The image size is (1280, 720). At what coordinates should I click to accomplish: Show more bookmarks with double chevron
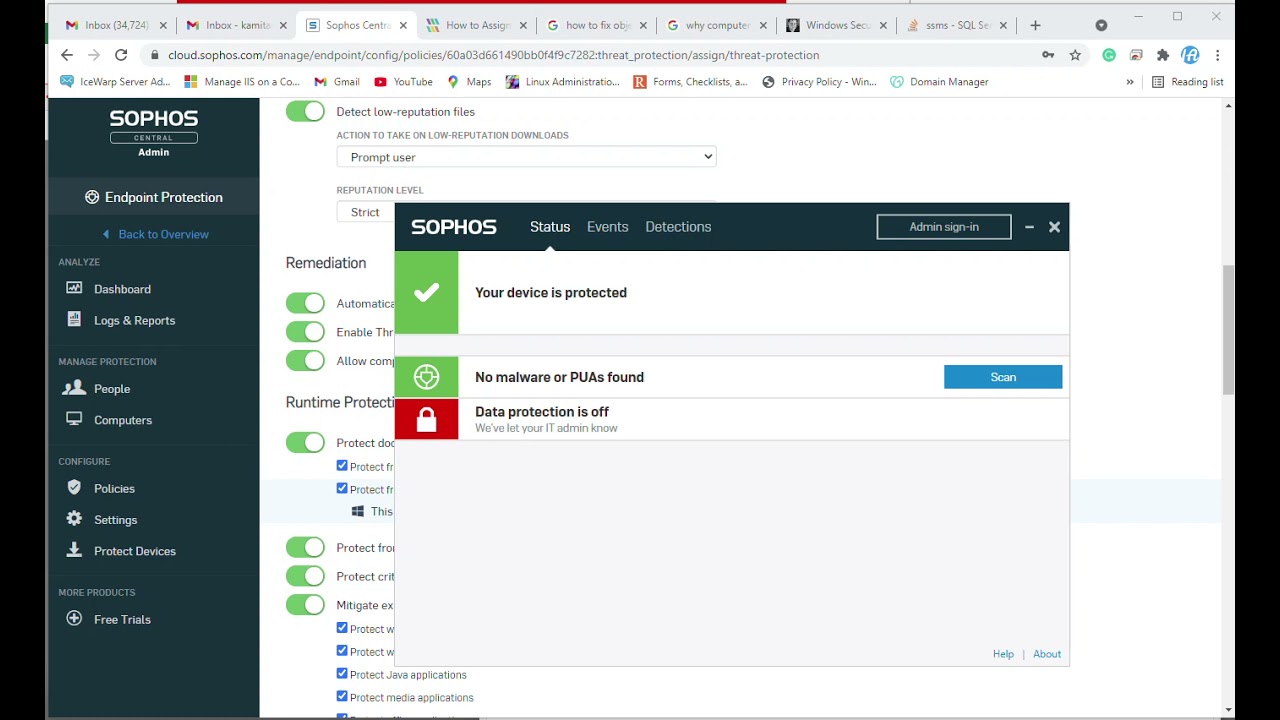coord(1130,82)
